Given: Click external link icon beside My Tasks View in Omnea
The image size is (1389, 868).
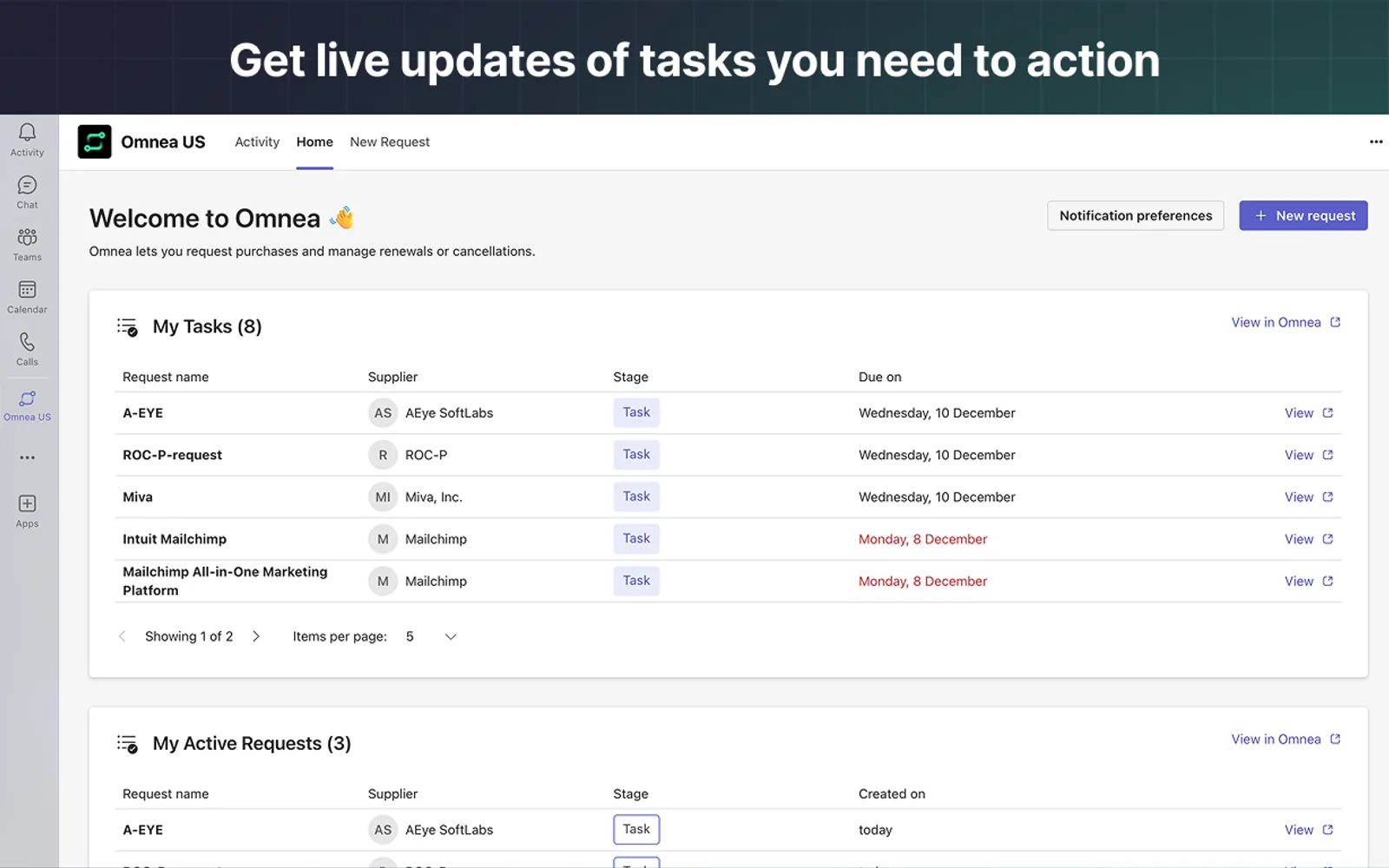Looking at the screenshot, I should (1335, 322).
